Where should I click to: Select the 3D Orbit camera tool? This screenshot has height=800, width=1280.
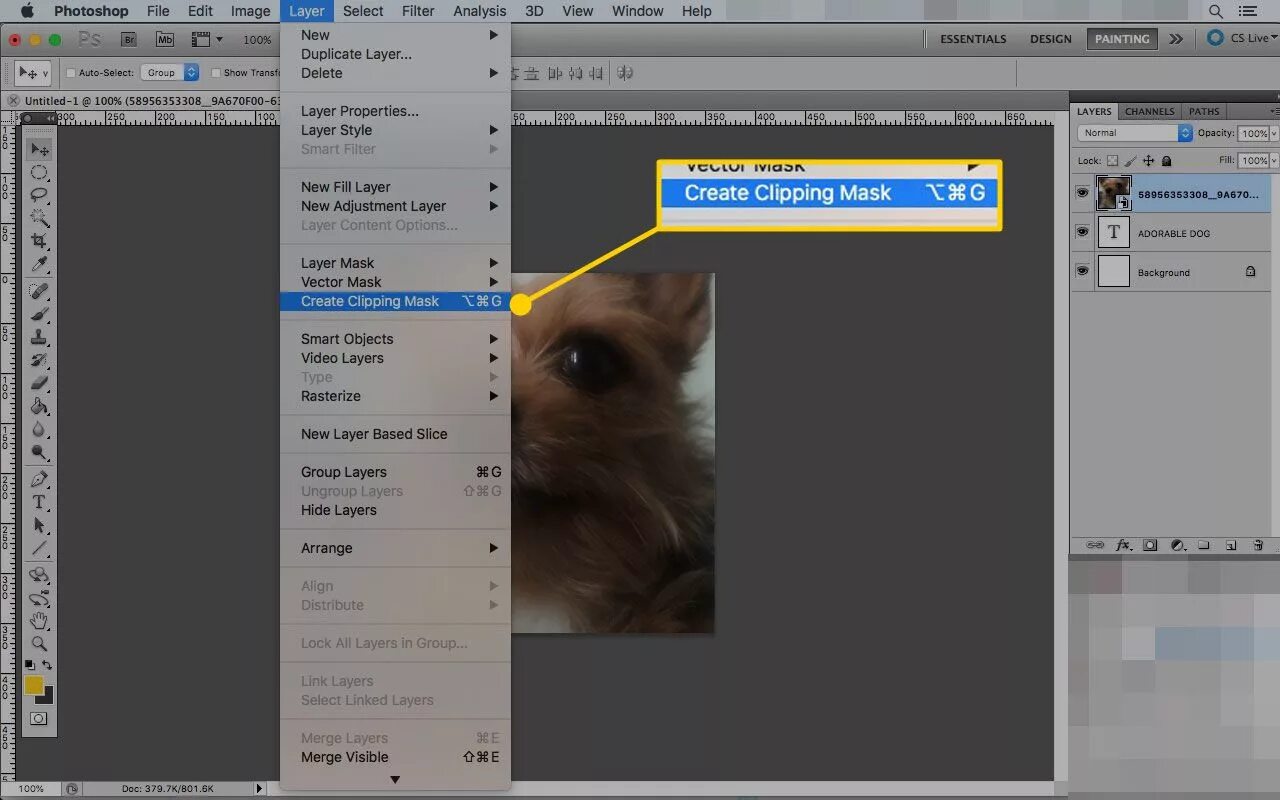pyautogui.click(x=39, y=598)
